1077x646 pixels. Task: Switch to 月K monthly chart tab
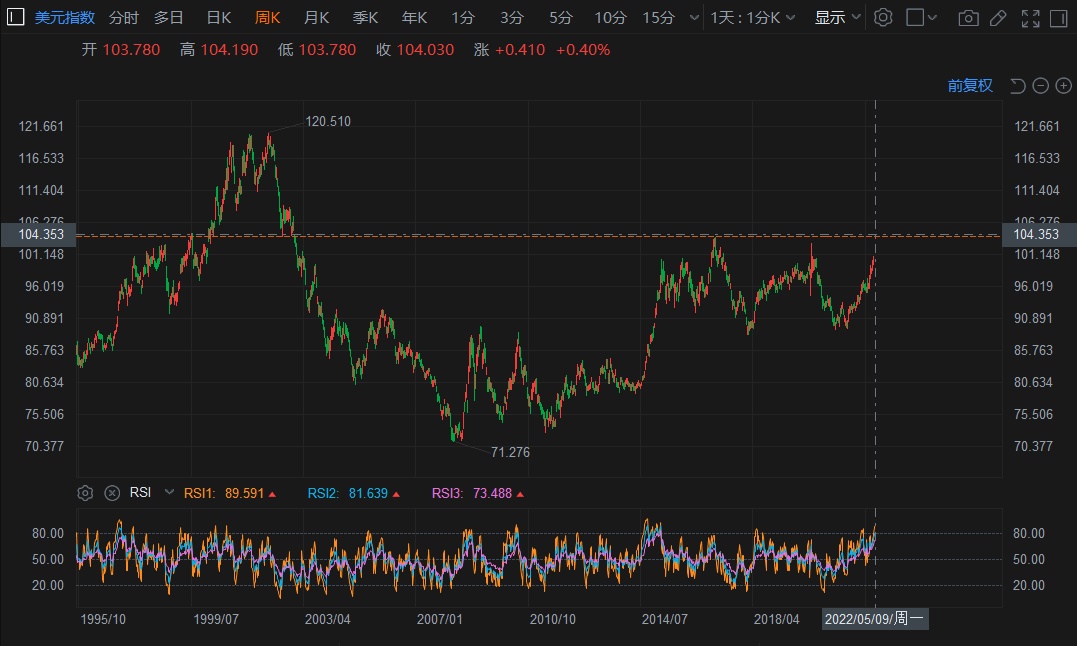pyautogui.click(x=316, y=18)
